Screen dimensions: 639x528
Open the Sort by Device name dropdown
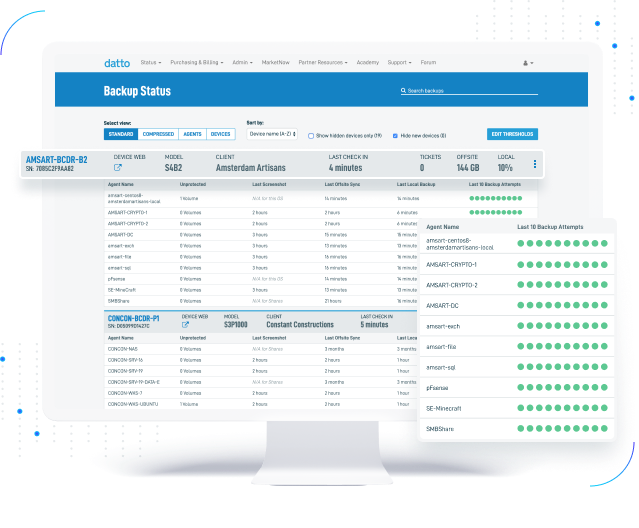pyautogui.click(x=272, y=134)
